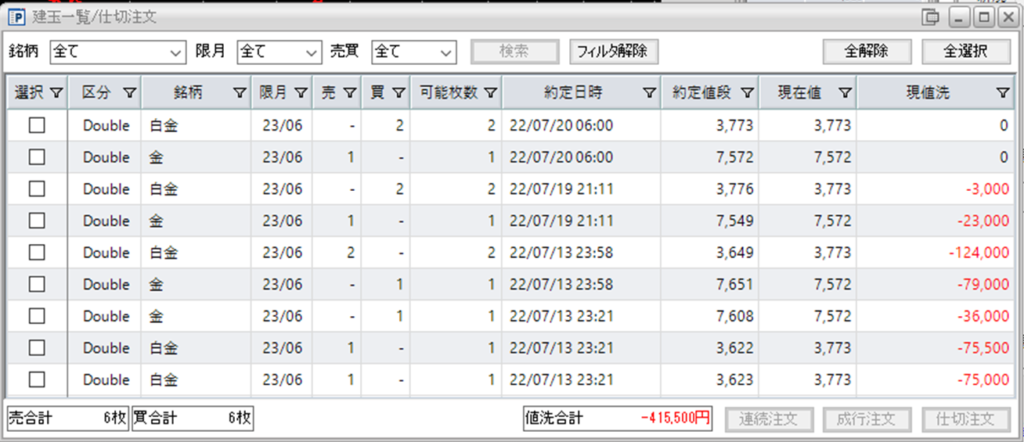
Task: Check the 金 row priced 7,608
Action: click(37, 316)
